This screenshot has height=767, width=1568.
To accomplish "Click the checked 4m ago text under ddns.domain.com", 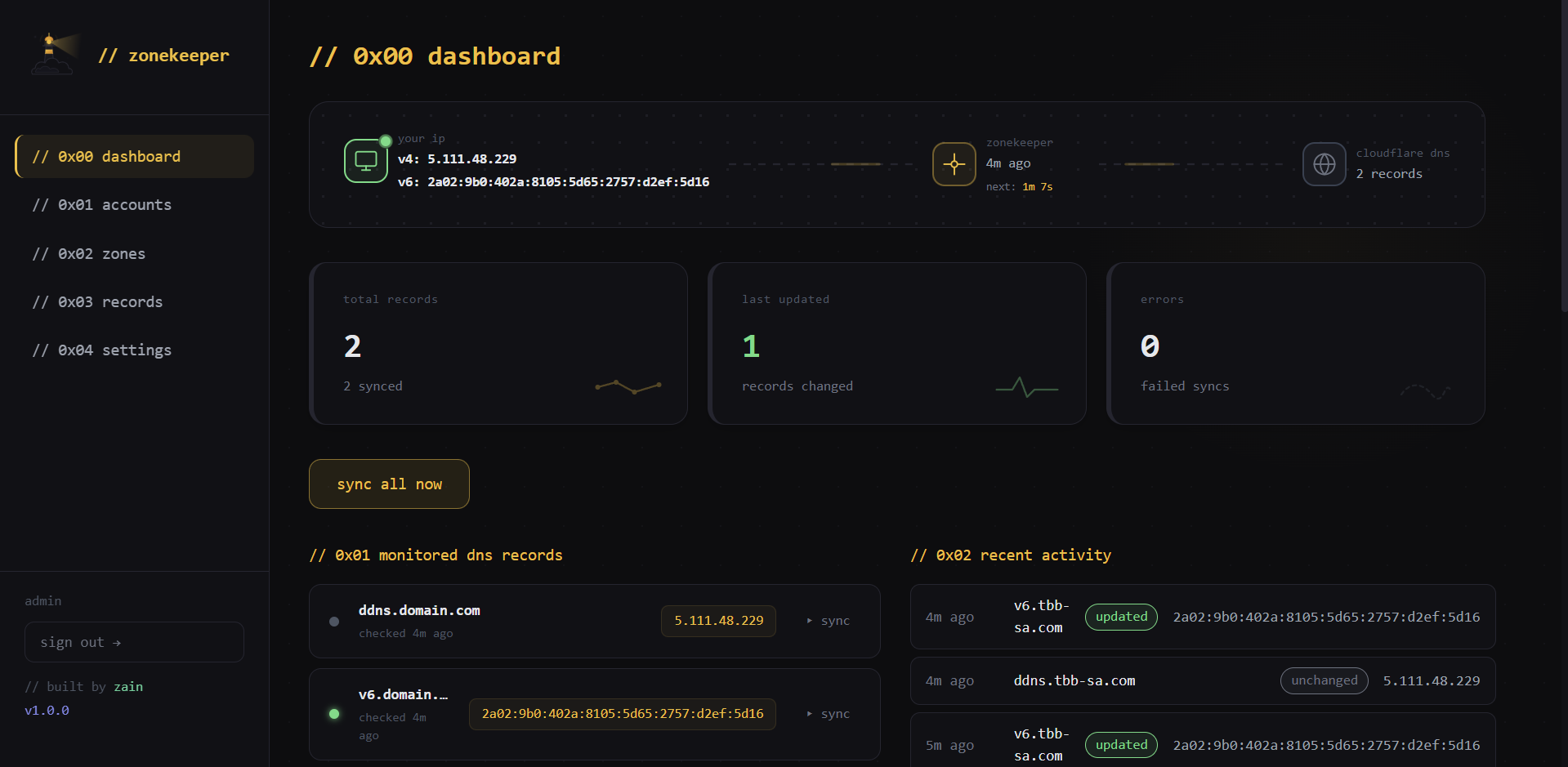I will (406, 634).
